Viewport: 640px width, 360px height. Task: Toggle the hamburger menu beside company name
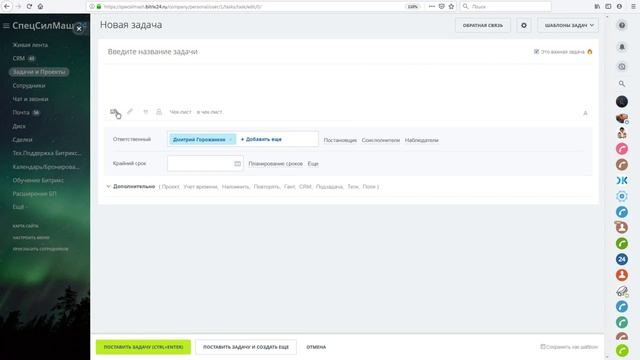pyautogui.click(x=6, y=26)
